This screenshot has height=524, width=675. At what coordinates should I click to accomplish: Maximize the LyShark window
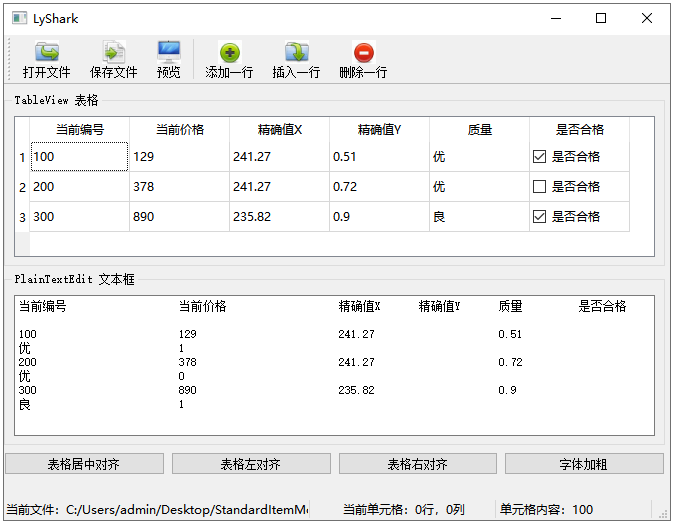(601, 18)
